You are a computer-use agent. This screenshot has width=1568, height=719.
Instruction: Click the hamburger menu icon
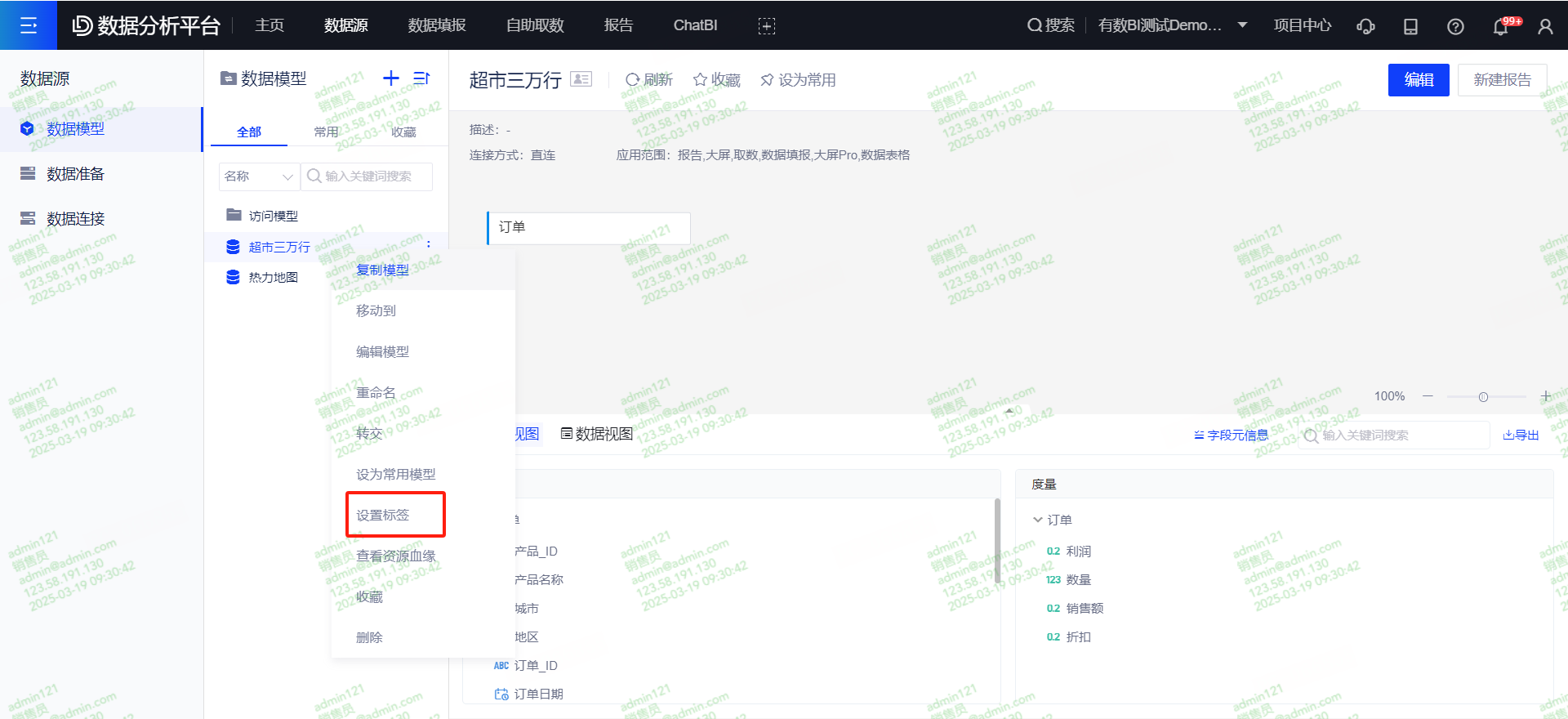point(29,25)
